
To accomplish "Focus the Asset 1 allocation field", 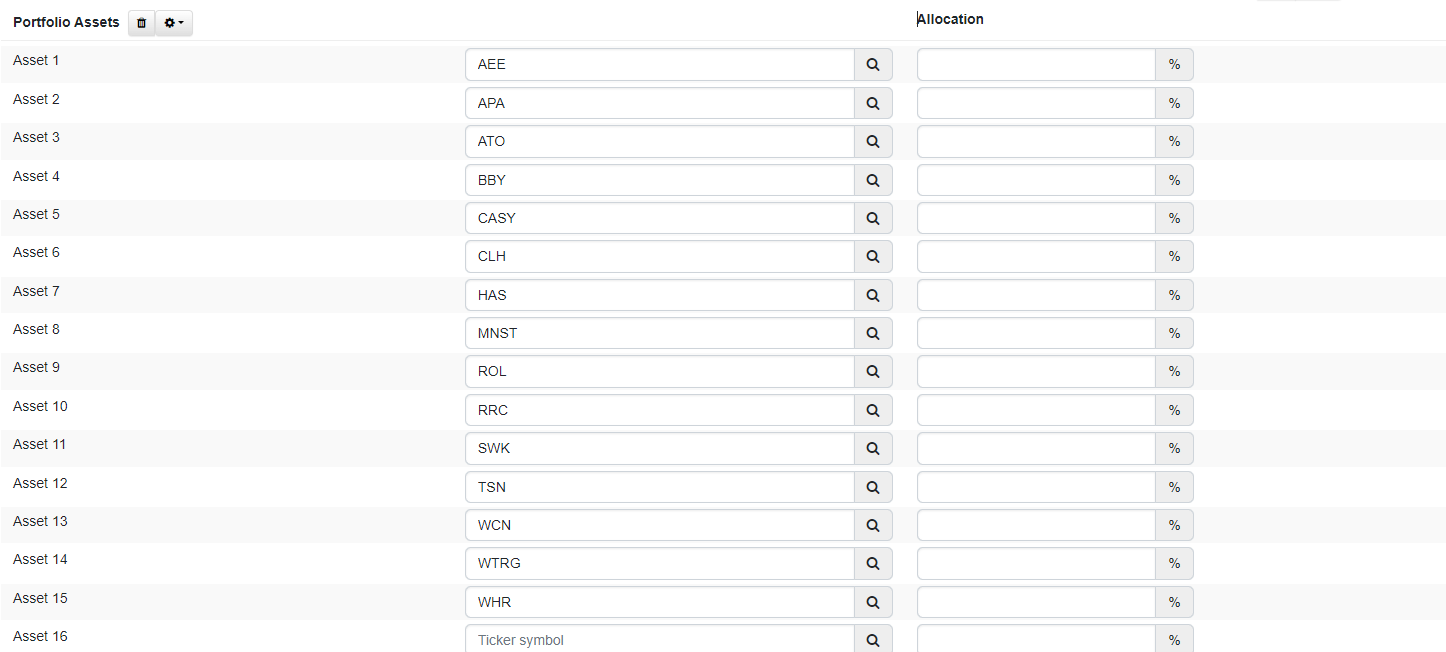I will [x=1036, y=65].
